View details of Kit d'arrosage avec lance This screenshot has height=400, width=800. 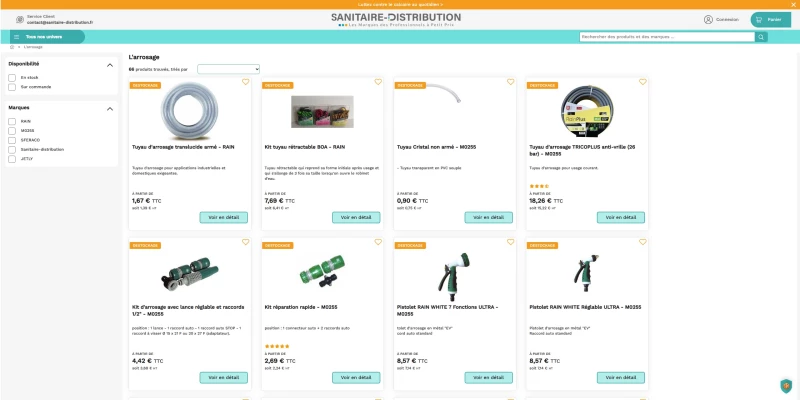coord(223,378)
